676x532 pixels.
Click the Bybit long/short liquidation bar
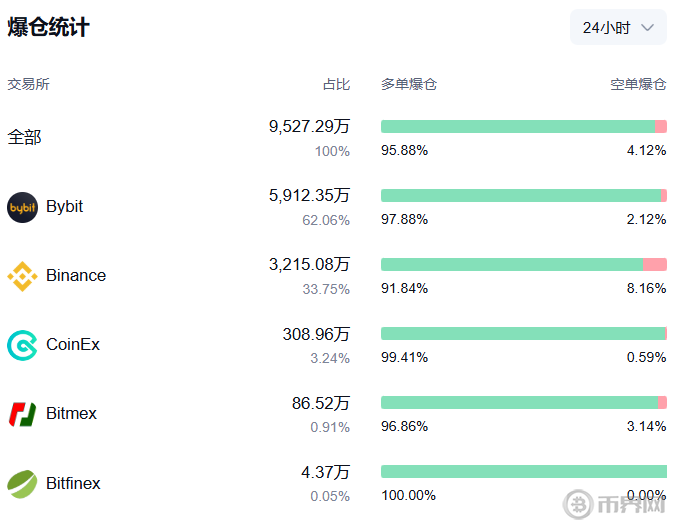tap(523, 196)
